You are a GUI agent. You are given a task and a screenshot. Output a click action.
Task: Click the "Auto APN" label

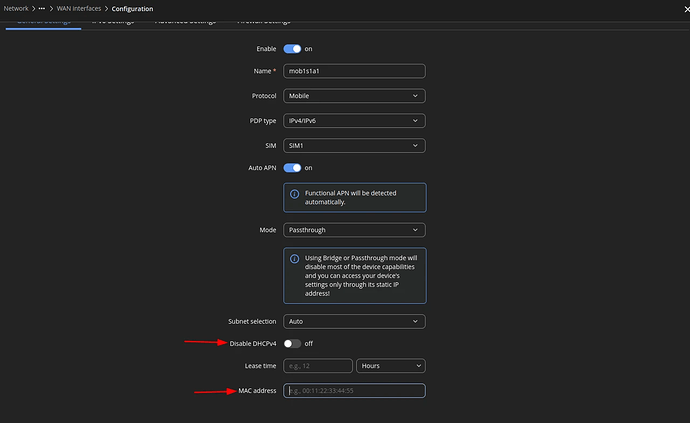tap(262, 168)
